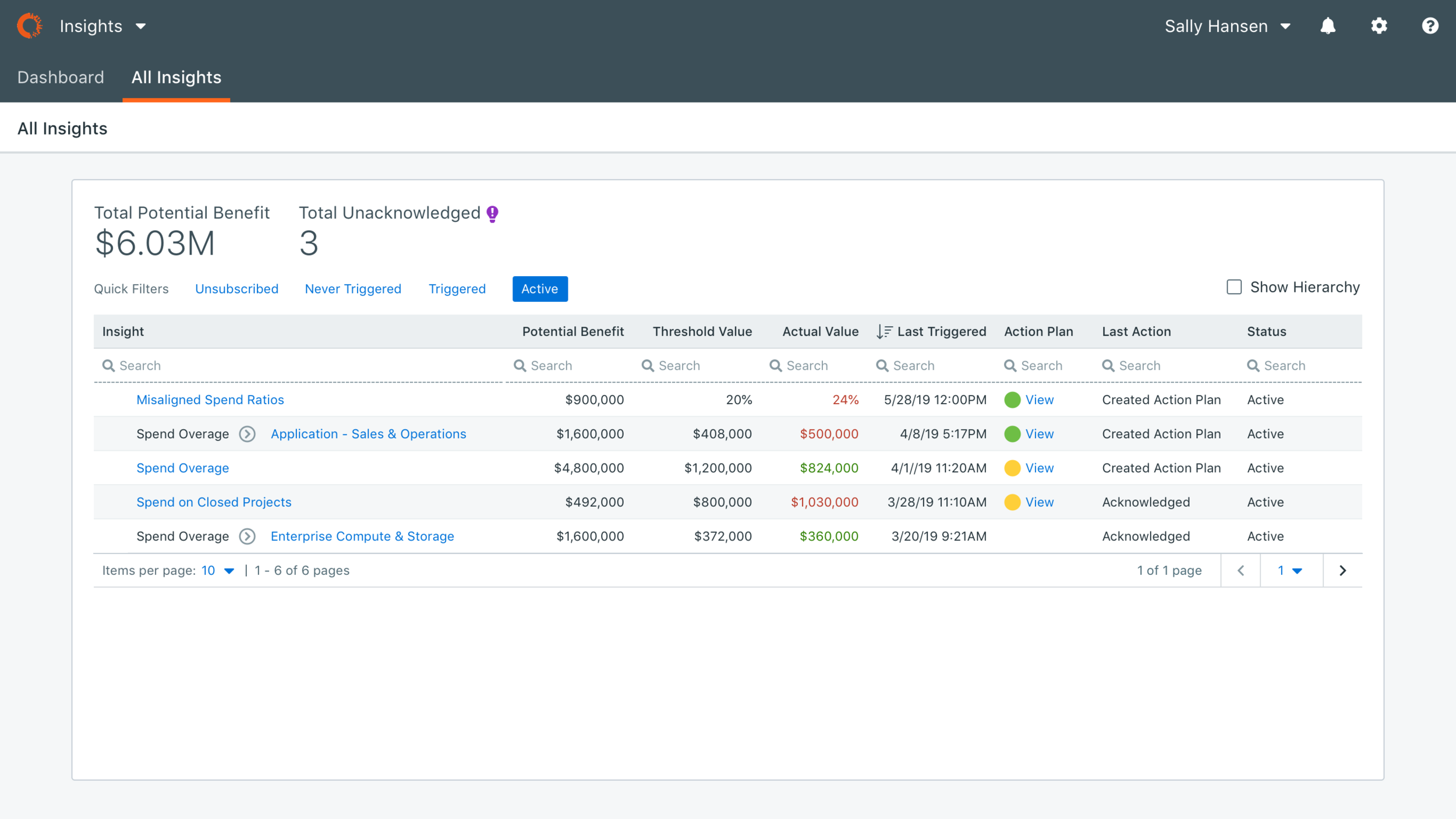This screenshot has width=1456, height=819.
Task: Toggle the Never Triggered quick filter
Action: [x=353, y=289]
